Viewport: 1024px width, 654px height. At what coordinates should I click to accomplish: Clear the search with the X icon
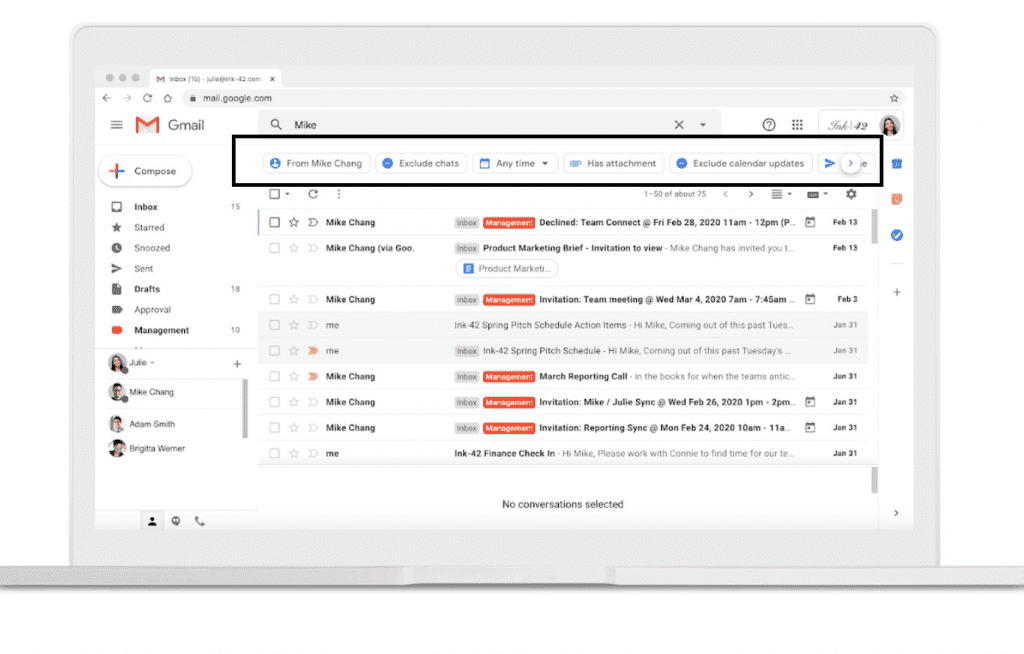point(679,125)
